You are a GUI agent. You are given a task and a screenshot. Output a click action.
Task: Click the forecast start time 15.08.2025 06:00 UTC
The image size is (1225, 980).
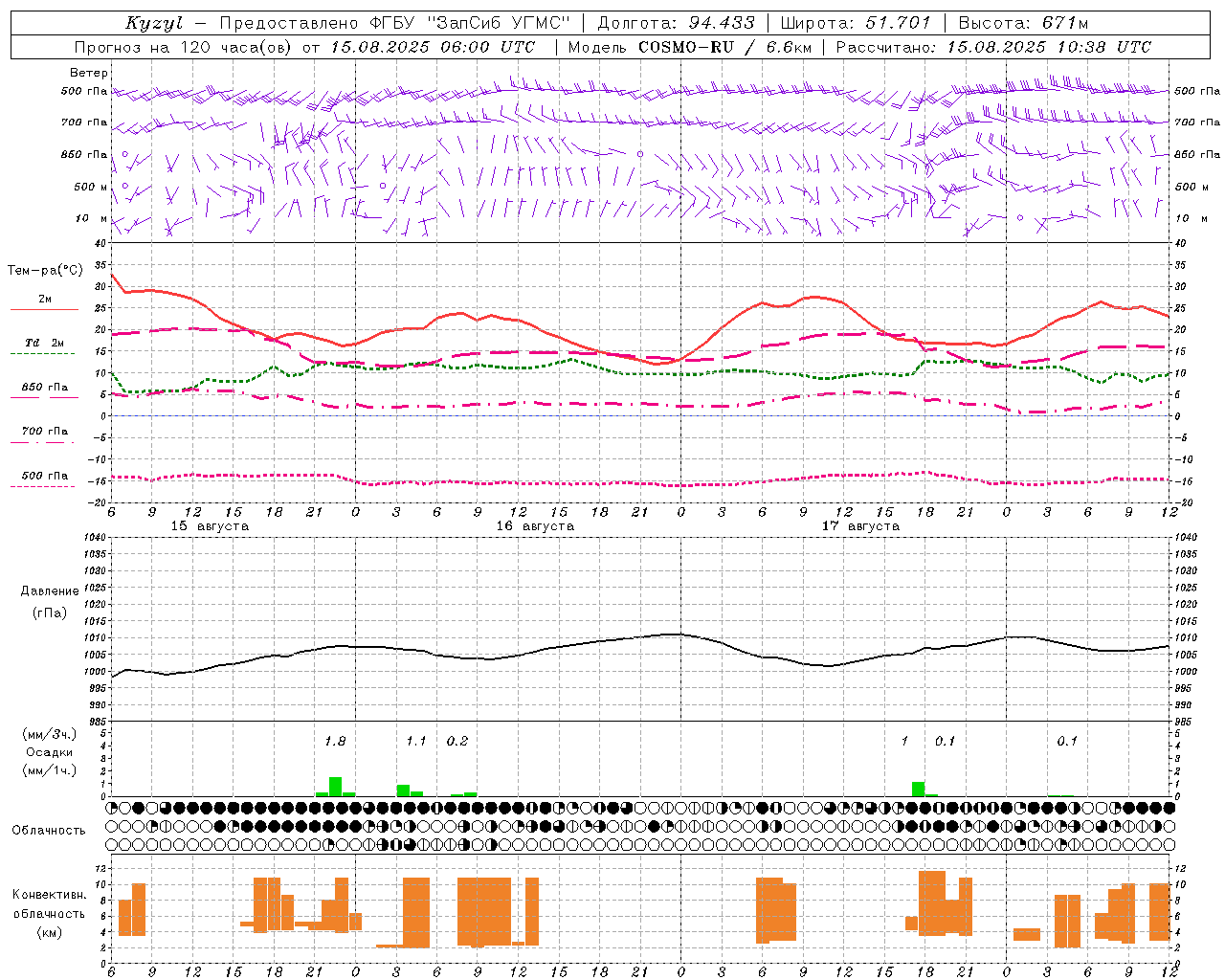tap(433, 47)
